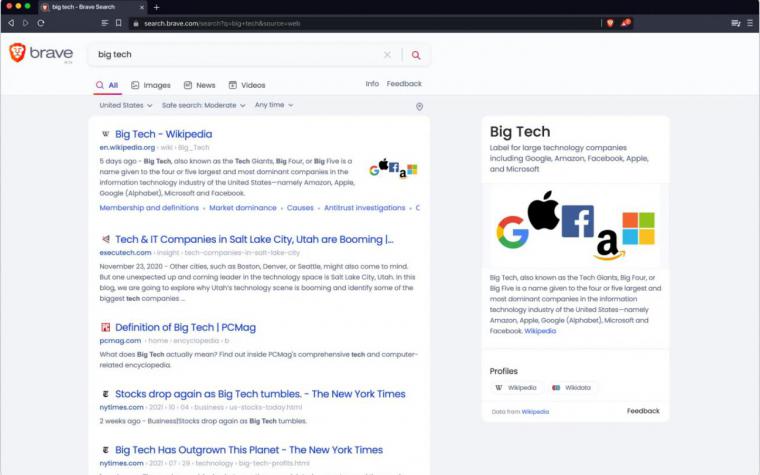760x475 pixels.
Task: Click the 'Big Tech' heading in the info panel
Action: pos(520,132)
